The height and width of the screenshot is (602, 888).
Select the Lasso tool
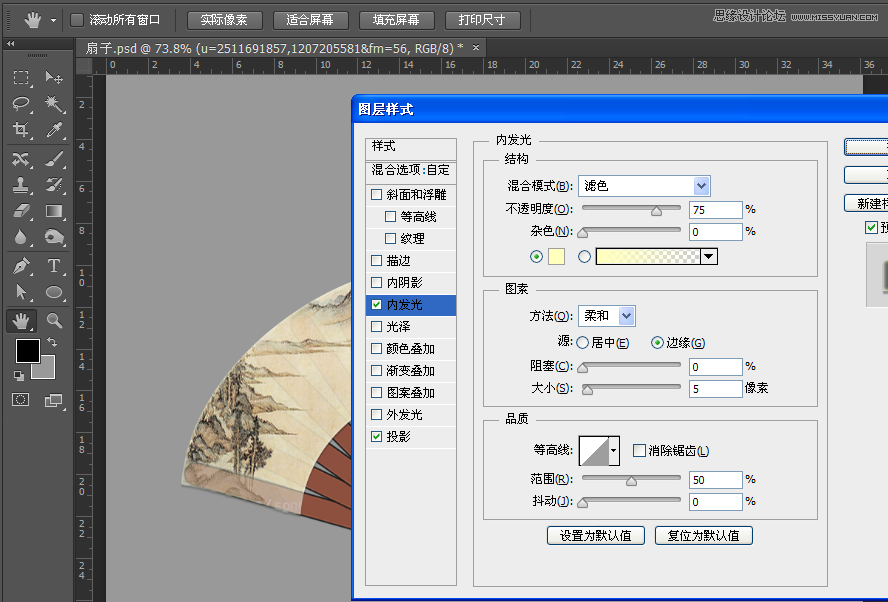(22, 103)
